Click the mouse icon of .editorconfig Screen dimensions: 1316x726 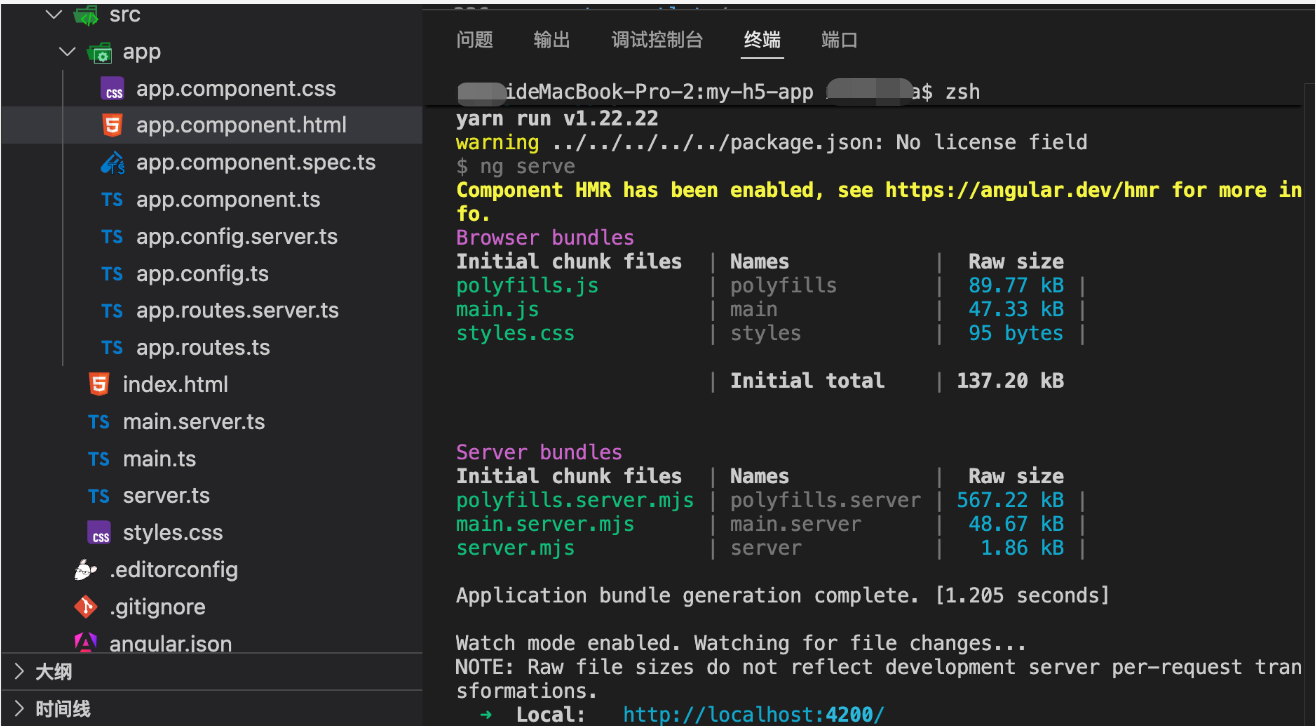[86, 570]
